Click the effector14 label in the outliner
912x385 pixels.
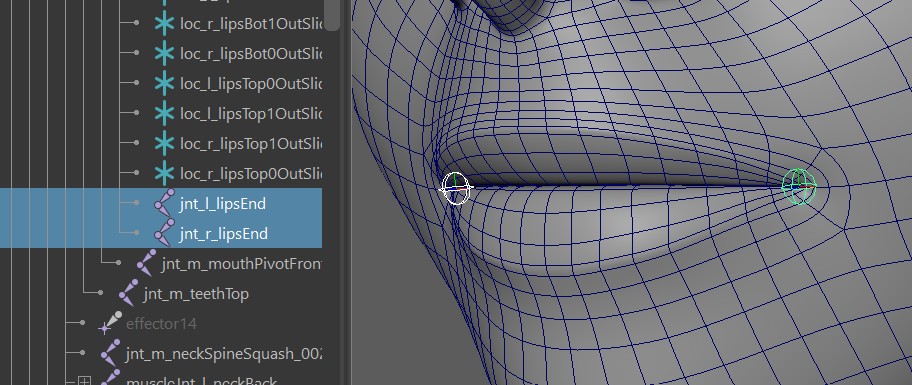(161, 323)
